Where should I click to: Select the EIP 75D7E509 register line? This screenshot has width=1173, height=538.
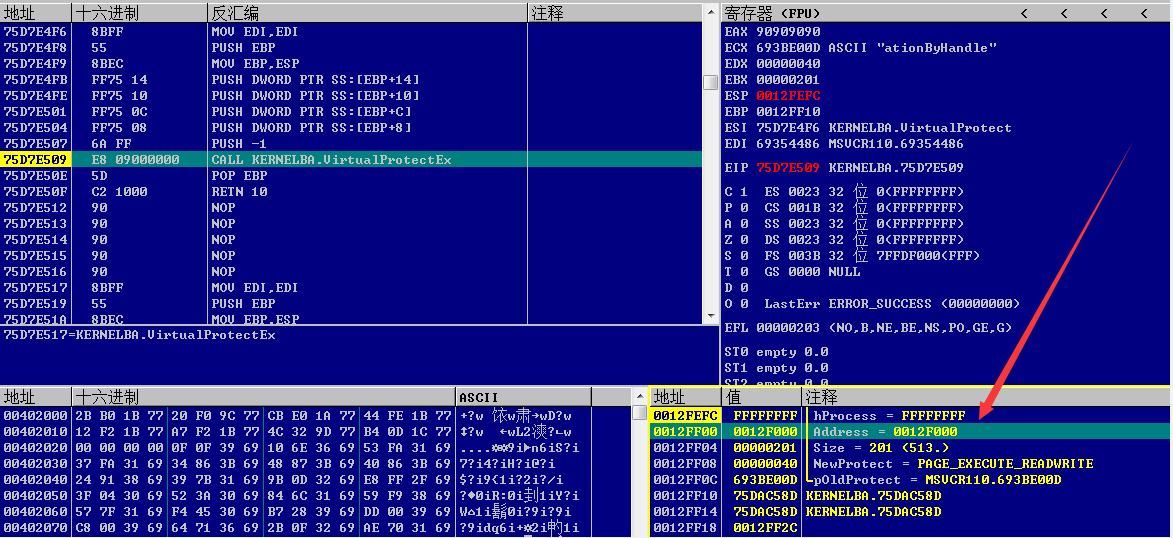tap(844, 168)
